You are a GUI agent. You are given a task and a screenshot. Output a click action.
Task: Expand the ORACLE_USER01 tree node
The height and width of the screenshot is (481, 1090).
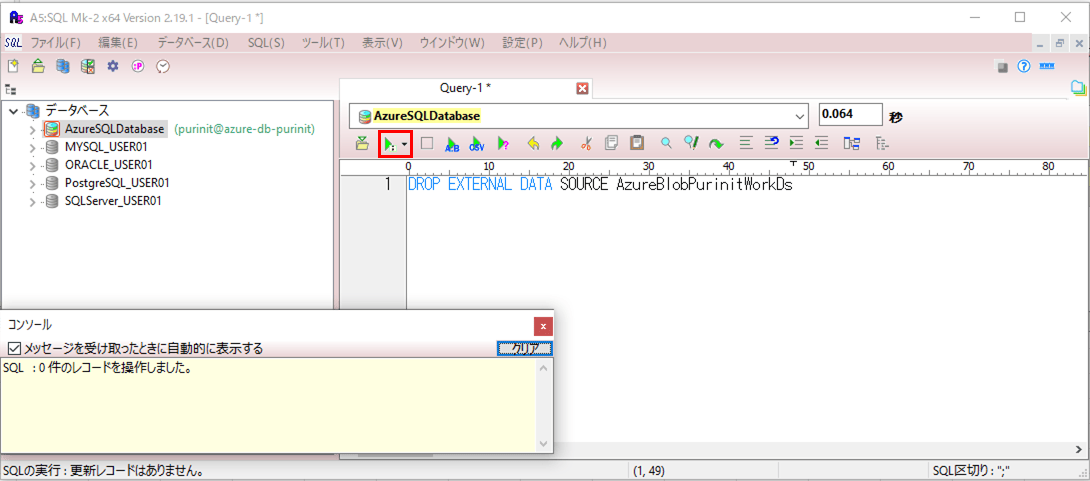point(32,165)
